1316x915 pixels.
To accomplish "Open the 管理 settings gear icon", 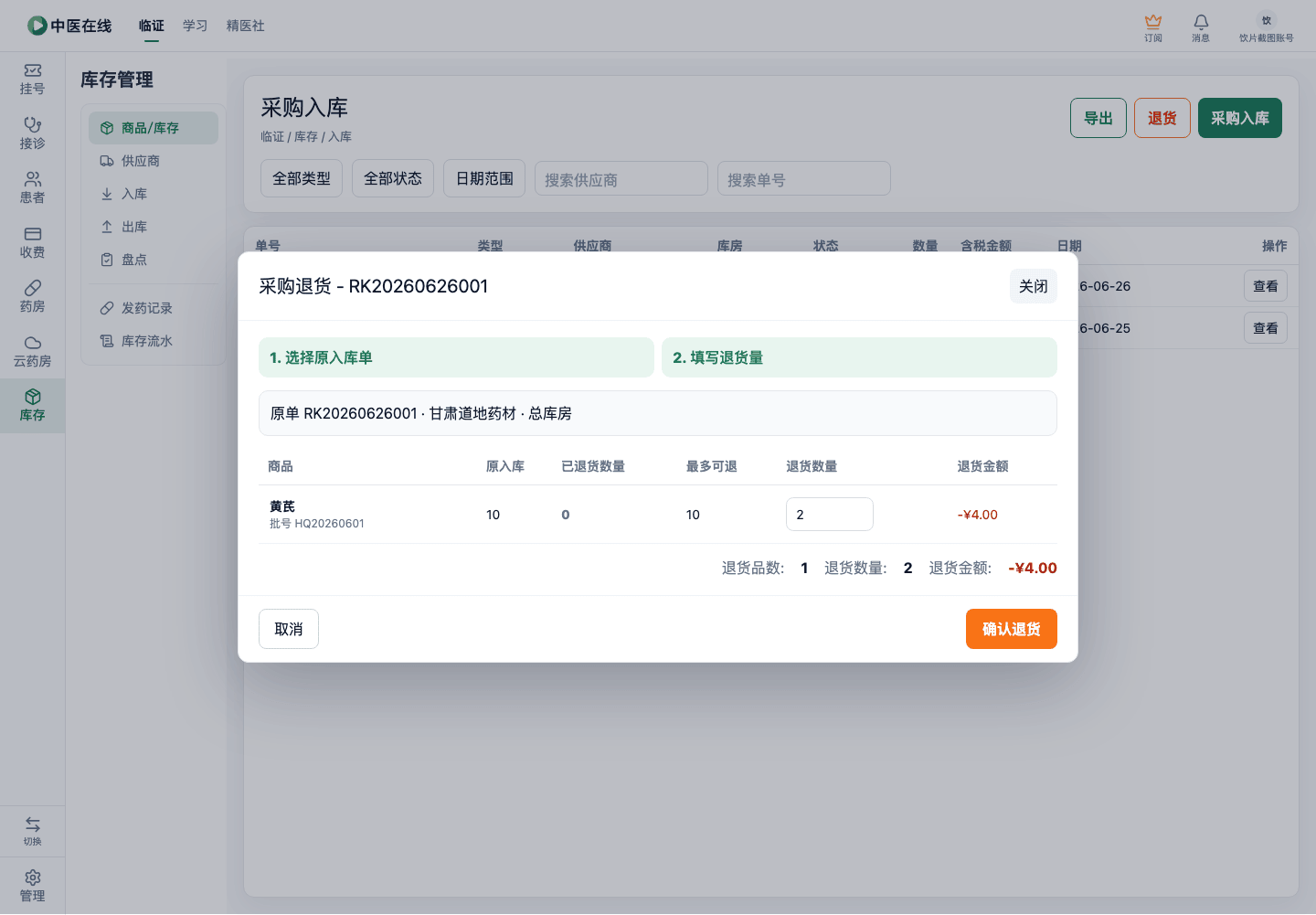I will click(x=32, y=886).
